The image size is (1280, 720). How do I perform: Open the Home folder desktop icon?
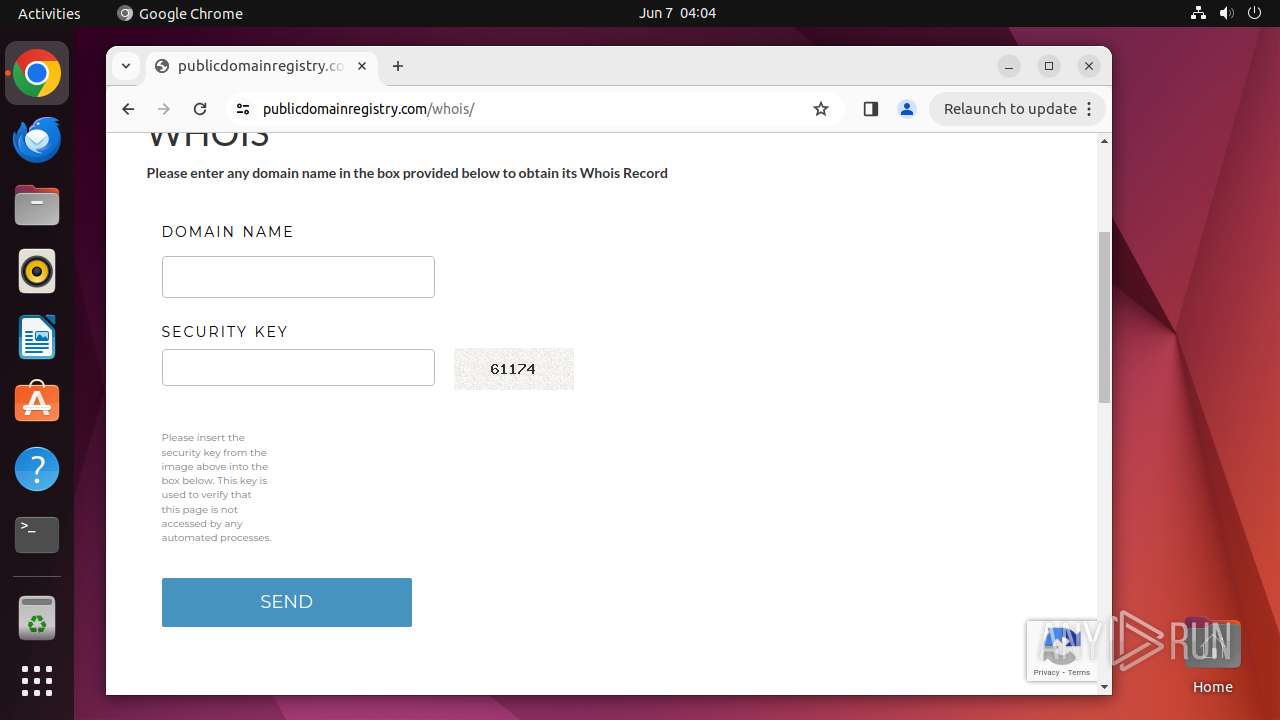(1212, 655)
